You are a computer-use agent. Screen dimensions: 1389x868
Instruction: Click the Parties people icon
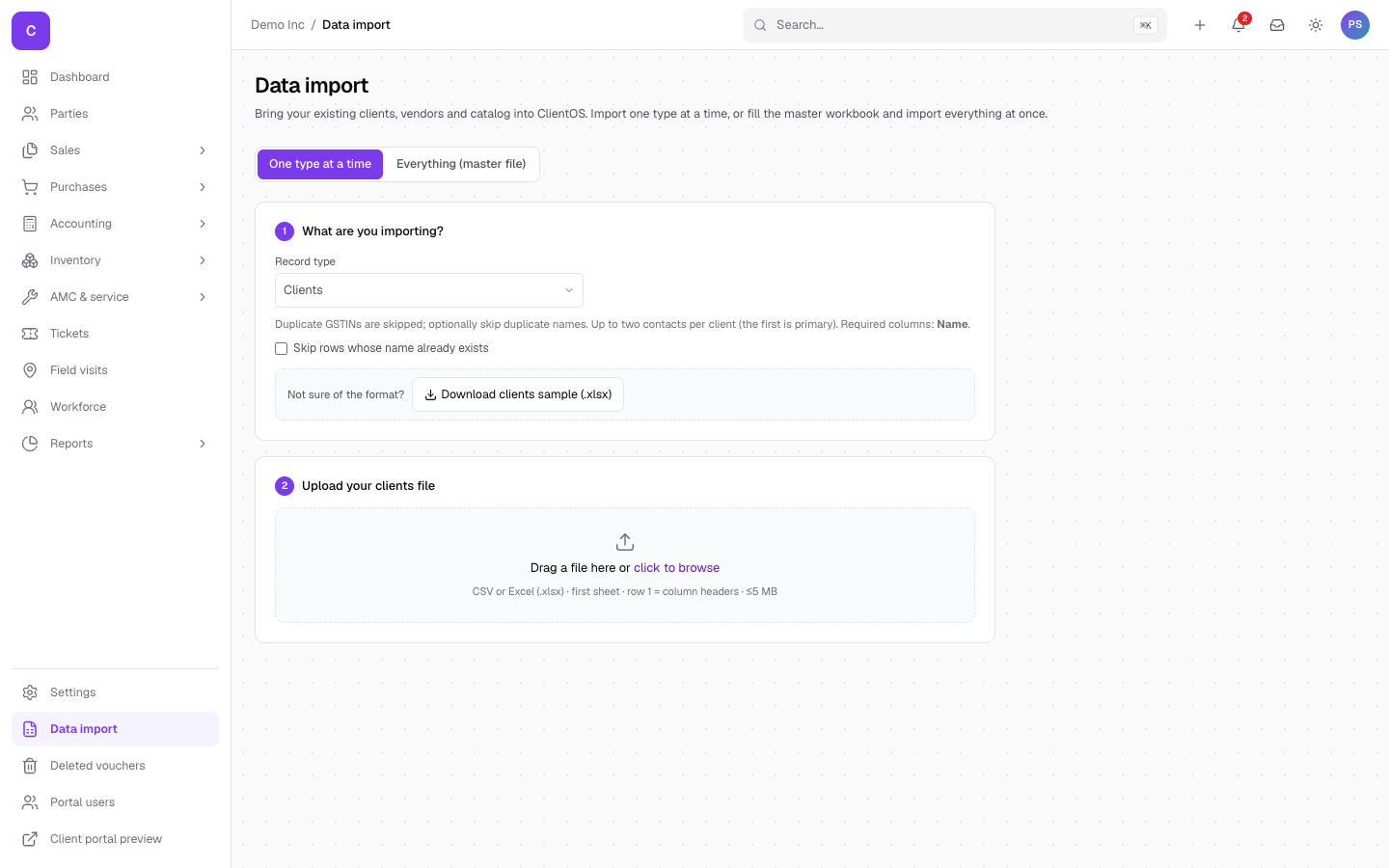(x=30, y=114)
